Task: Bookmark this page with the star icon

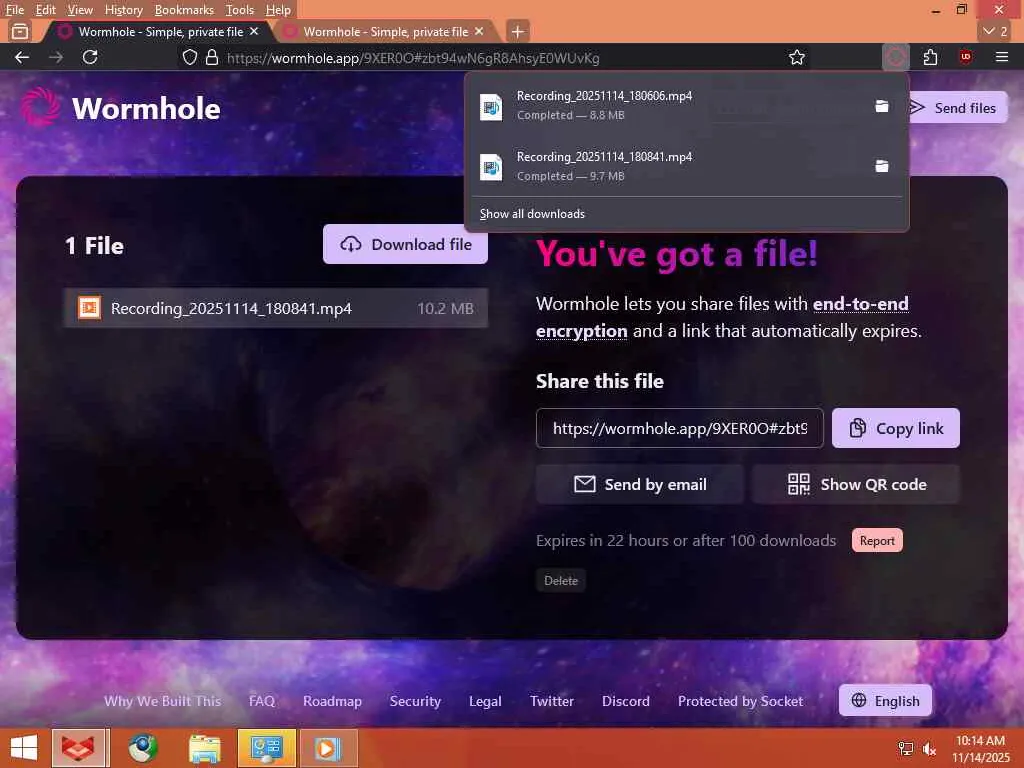Action: [797, 57]
